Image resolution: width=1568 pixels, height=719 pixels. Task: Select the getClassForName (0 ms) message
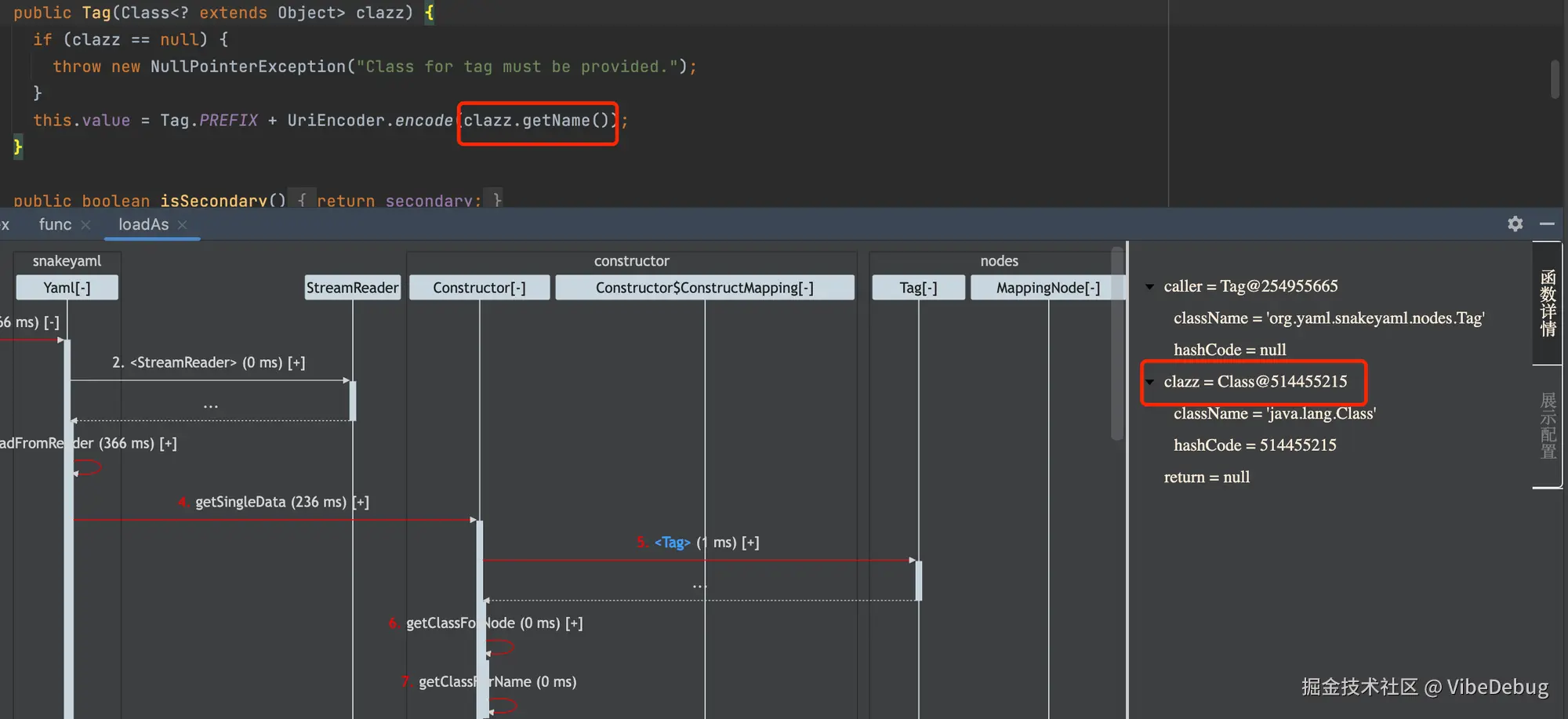tap(497, 682)
